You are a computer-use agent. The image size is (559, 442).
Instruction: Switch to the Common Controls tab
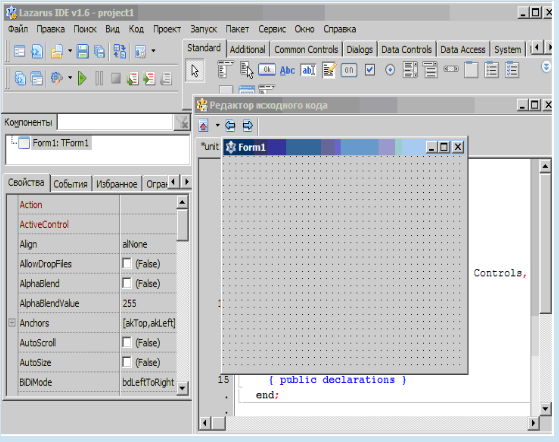pyautogui.click(x=306, y=50)
